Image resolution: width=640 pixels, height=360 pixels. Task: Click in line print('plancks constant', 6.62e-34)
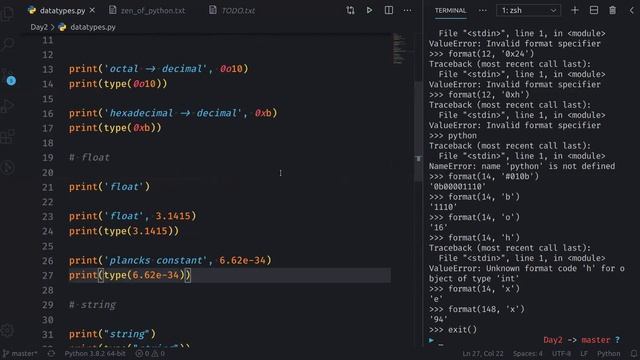170,260
